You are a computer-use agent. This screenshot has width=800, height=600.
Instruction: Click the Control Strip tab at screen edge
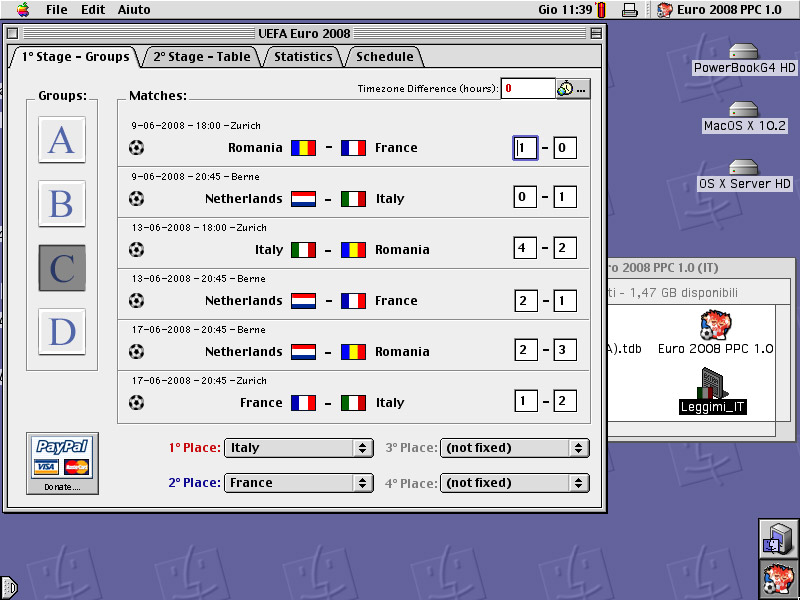pyautogui.click(x=9, y=588)
